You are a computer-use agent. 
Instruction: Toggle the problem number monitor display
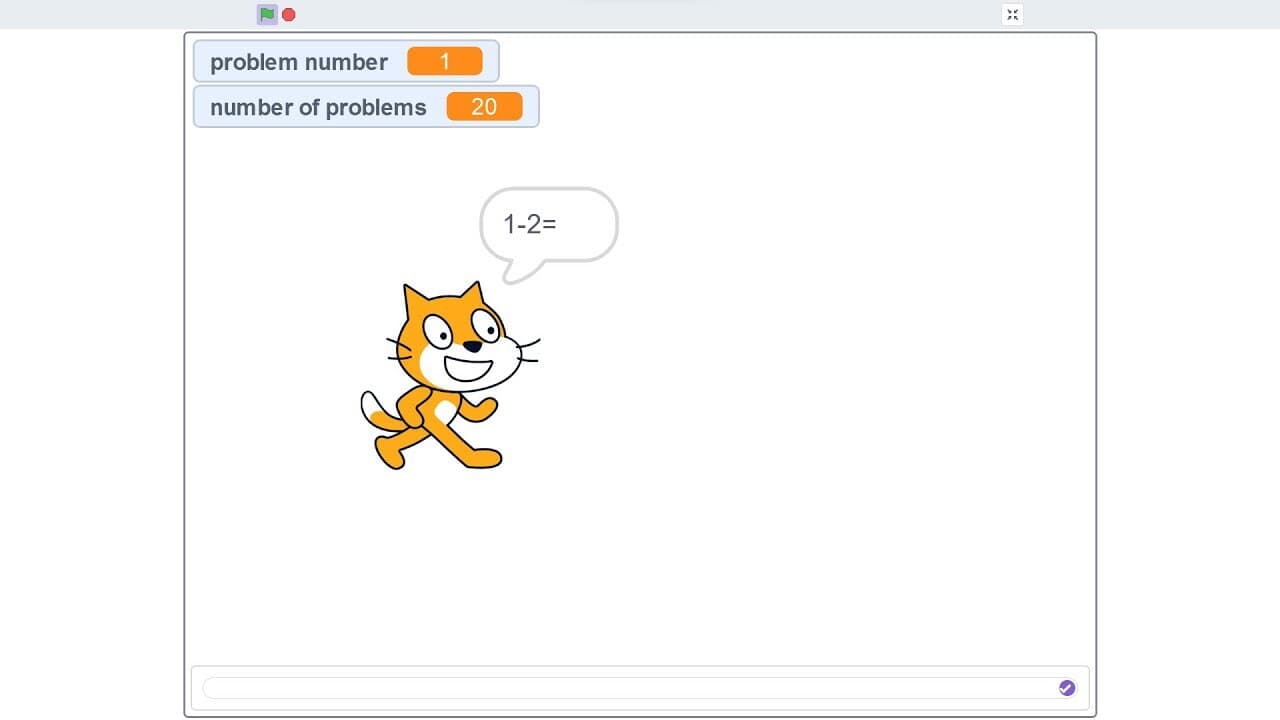pos(345,61)
